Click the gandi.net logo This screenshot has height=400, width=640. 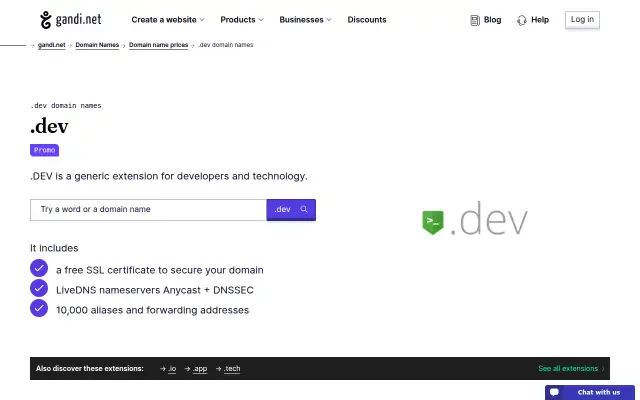(71, 20)
